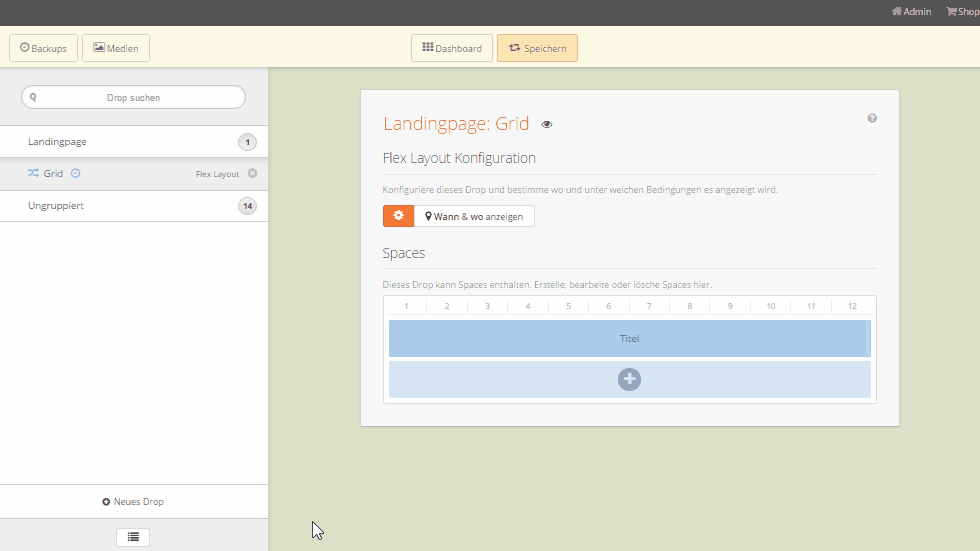Click the Admin link
980x551 pixels.
coord(911,12)
